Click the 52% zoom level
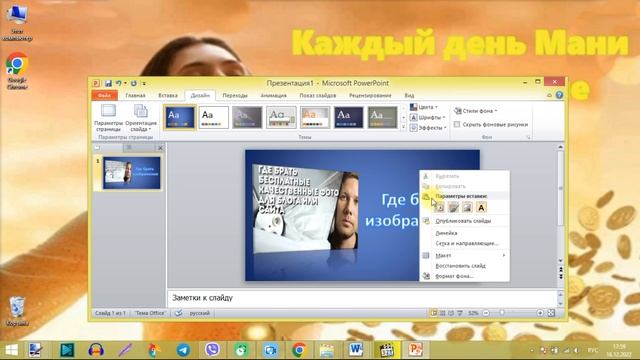Viewport: 640px width, 360px height. [x=473, y=313]
